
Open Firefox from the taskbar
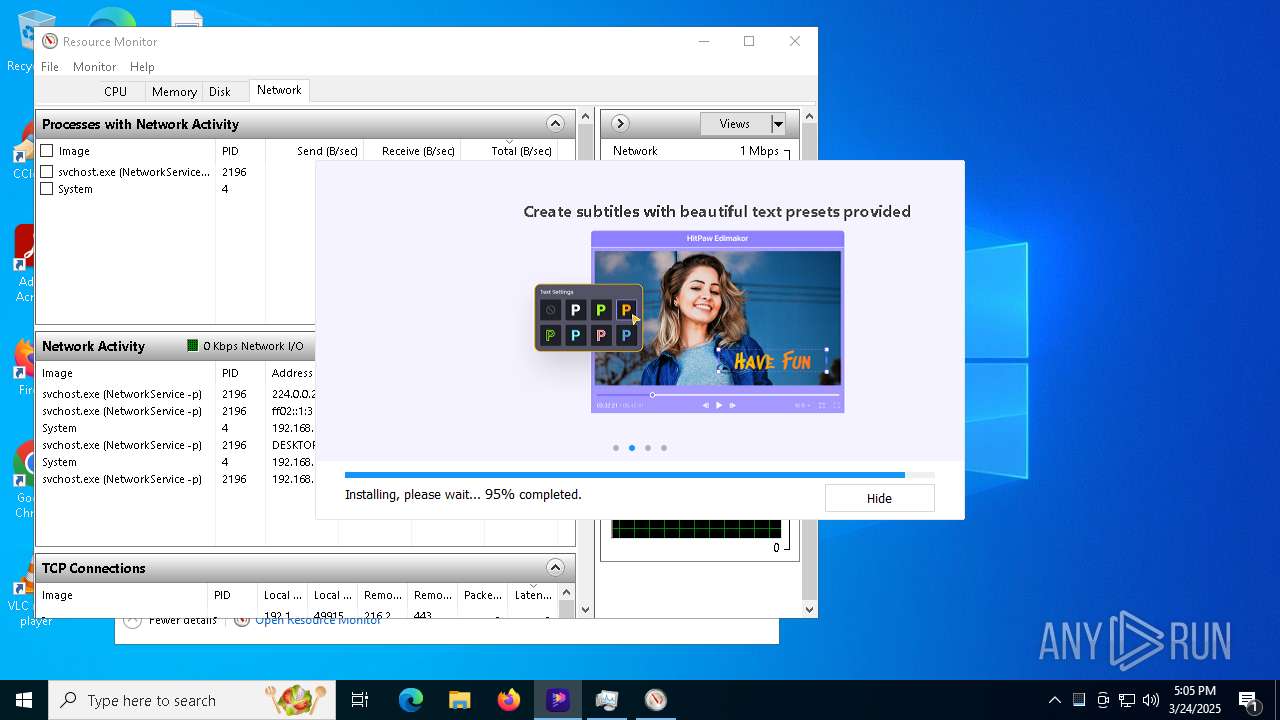tap(509, 700)
